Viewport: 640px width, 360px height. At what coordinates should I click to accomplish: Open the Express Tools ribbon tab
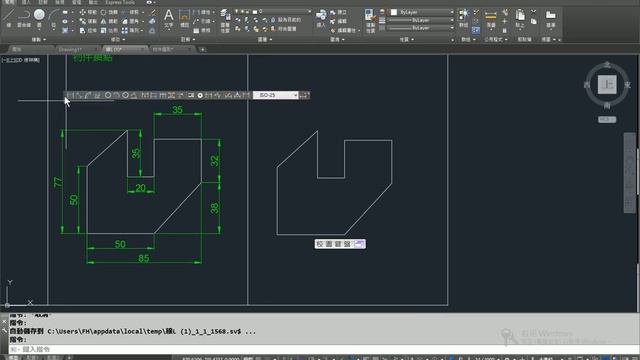[120, 2]
